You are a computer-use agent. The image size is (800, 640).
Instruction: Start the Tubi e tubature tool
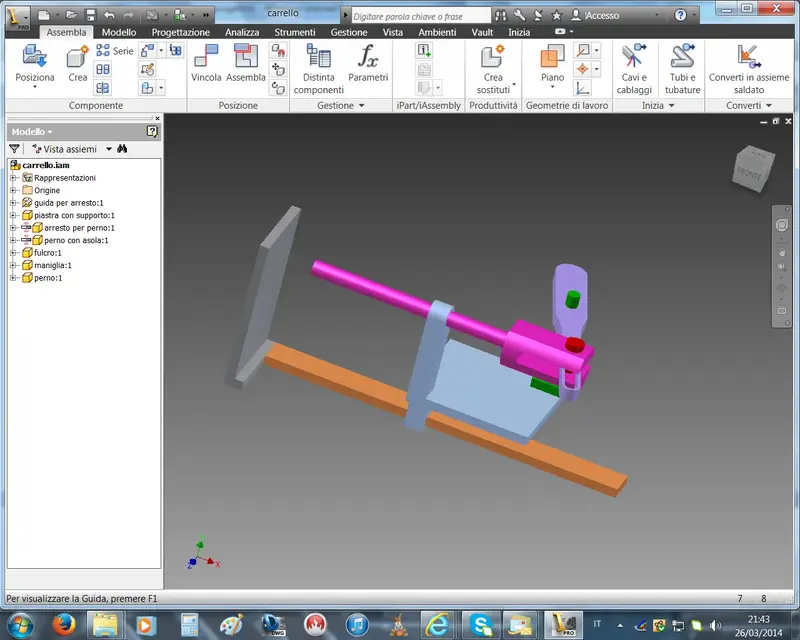[682, 69]
